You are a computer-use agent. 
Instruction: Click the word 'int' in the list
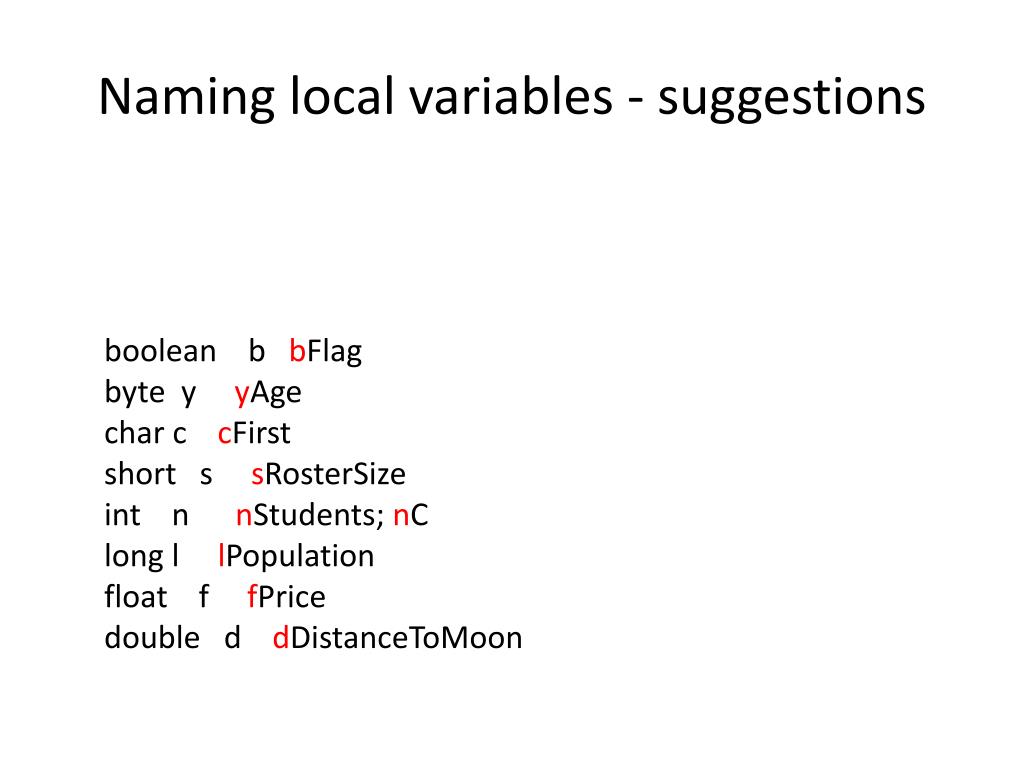click(122, 515)
